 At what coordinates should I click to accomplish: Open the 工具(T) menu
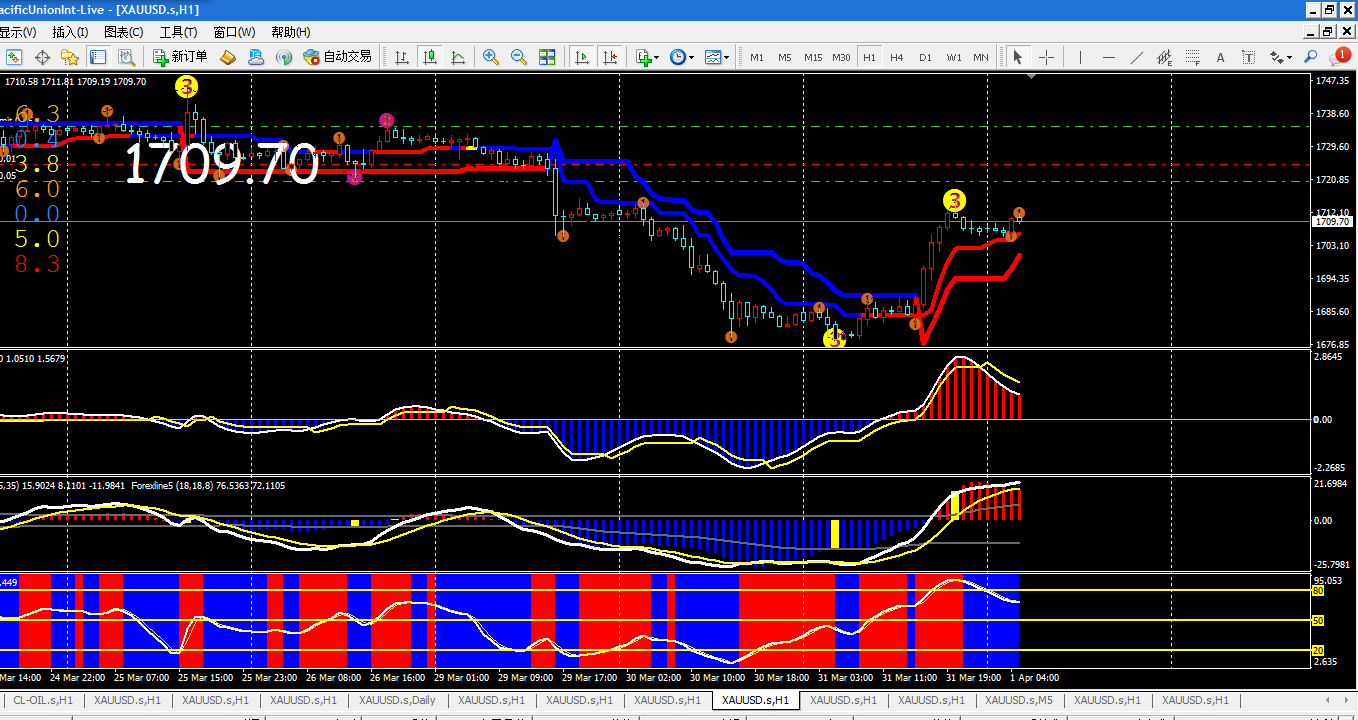point(180,33)
